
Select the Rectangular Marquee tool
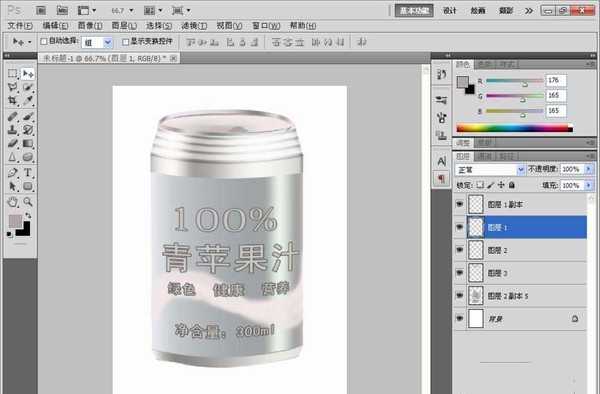pyautogui.click(x=13, y=73)
